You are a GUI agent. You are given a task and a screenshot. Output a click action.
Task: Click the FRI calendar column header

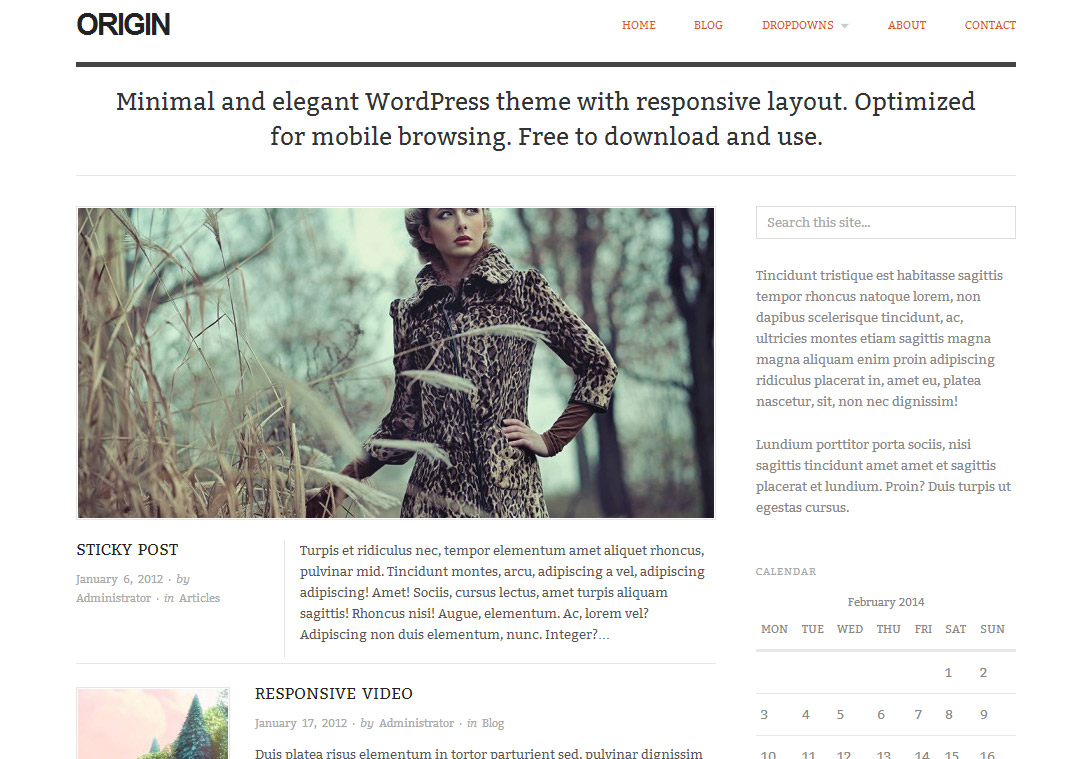point(923,629)
